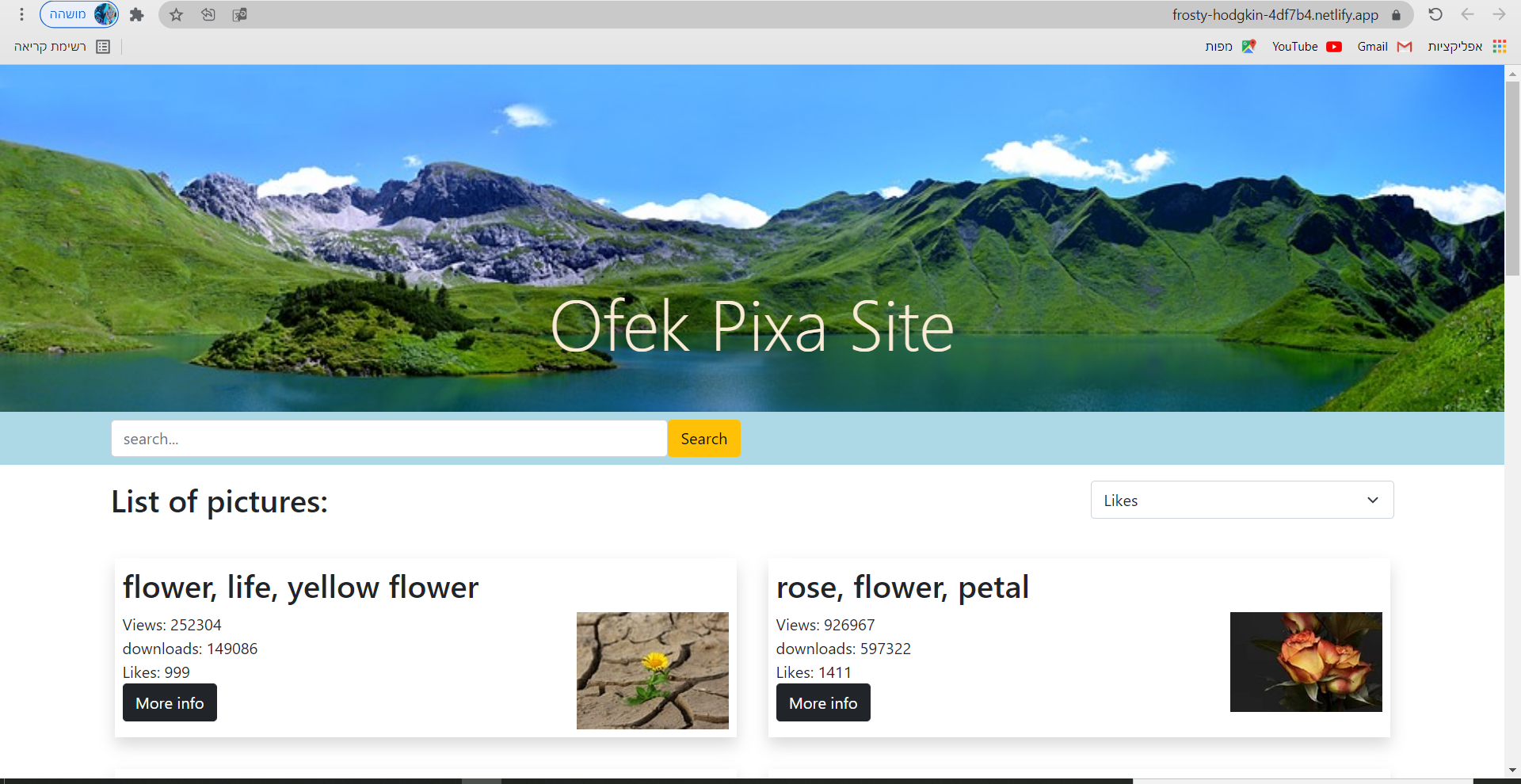This screenshot has width=1521, height=784.
Task: Click the yellow Search button
Action: pos(703,438)
